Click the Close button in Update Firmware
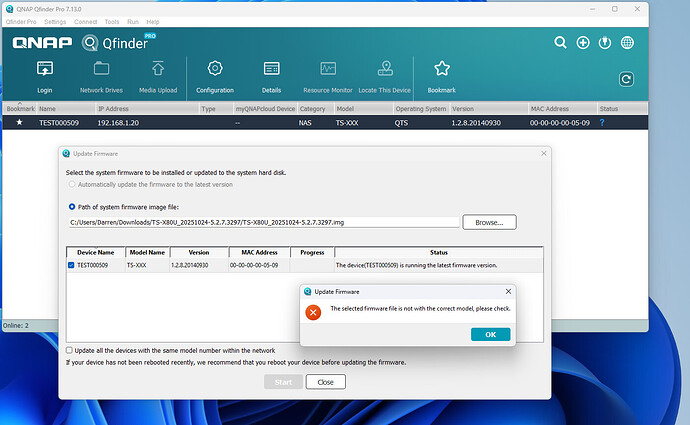The height and width of the screenshot is (425, 690). (x=326, y=381)
